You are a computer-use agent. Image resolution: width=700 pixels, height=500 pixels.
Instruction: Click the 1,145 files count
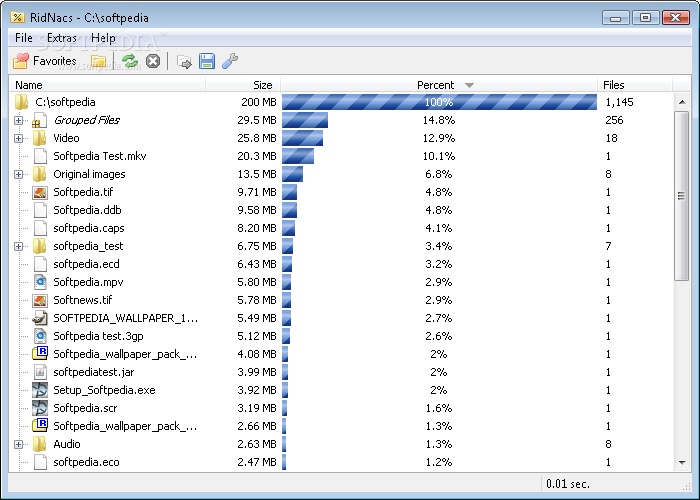(619, 102)
